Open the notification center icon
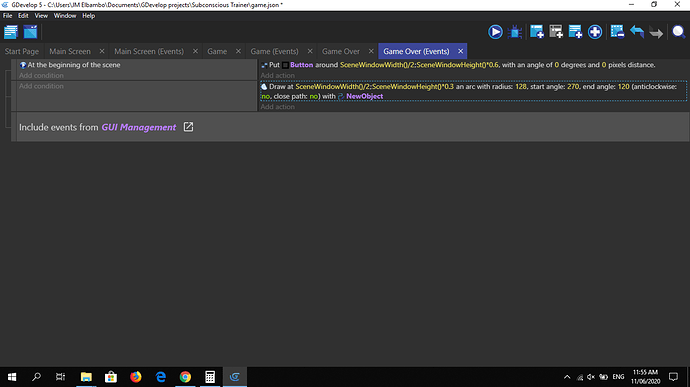 [673, 377]
